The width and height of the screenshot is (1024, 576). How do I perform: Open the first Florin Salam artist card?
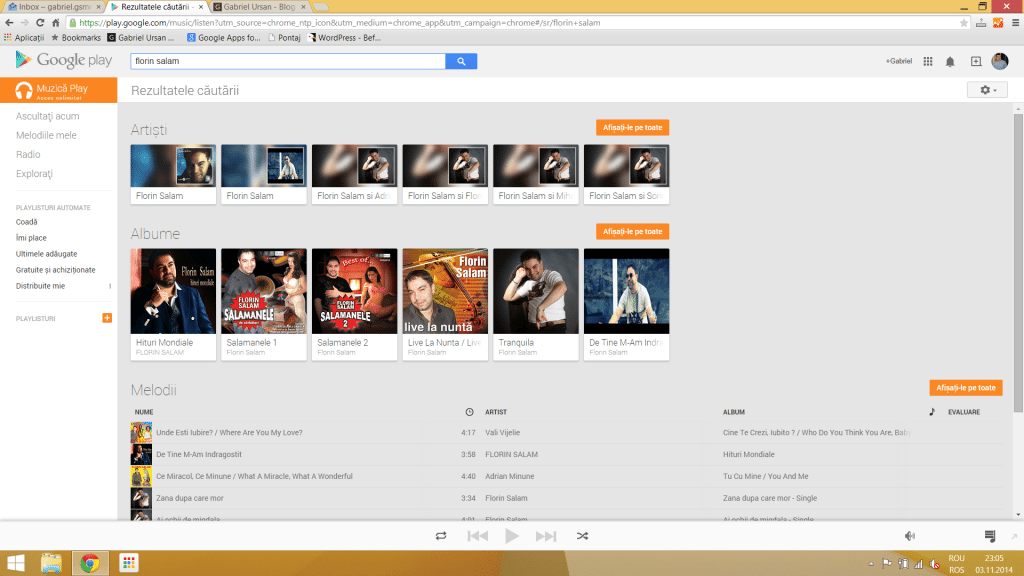click(173, 174)
